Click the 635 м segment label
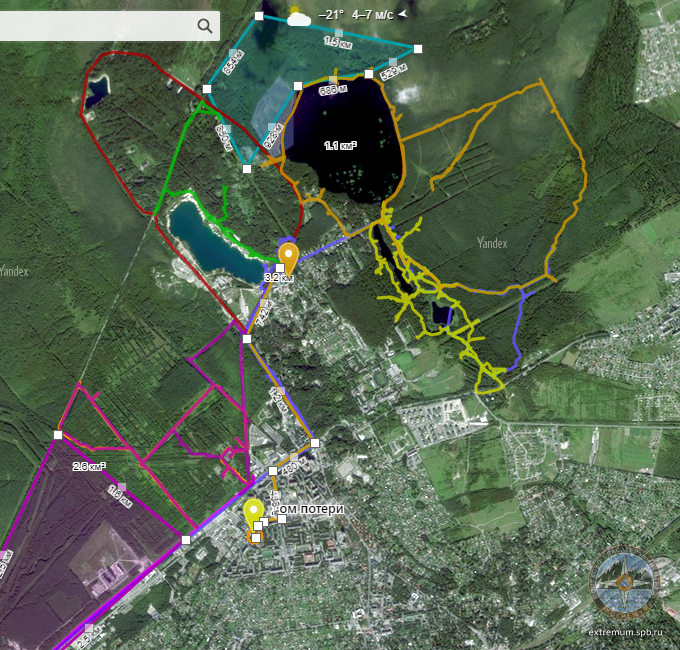680x650 pixels. pyautogui.click(x=331, y=90)
